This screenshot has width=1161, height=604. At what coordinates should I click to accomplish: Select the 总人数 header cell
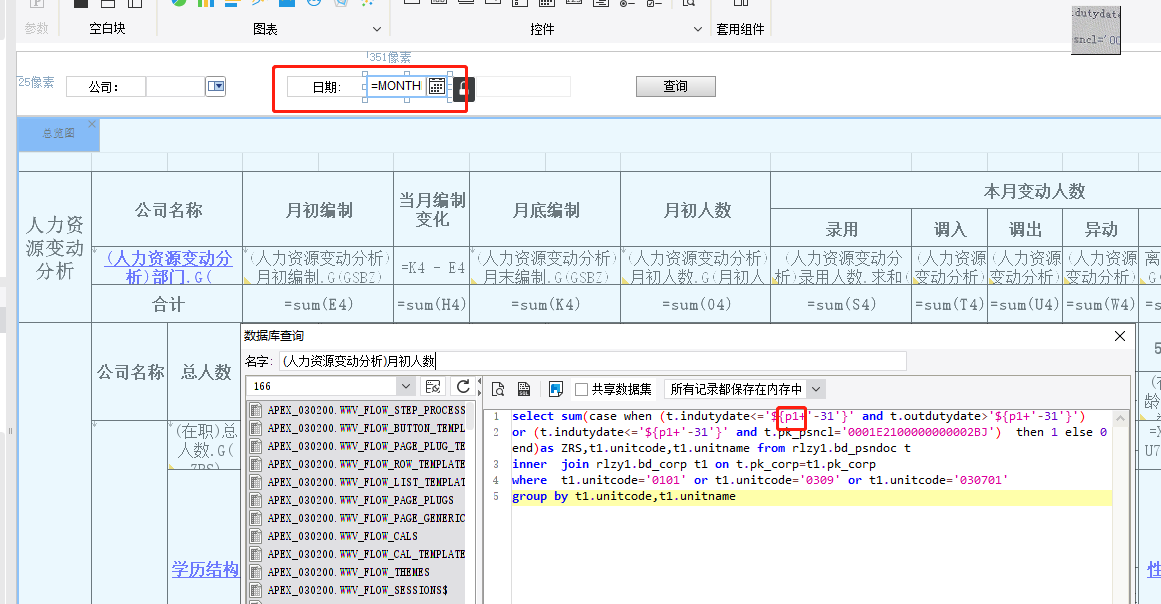205,372
